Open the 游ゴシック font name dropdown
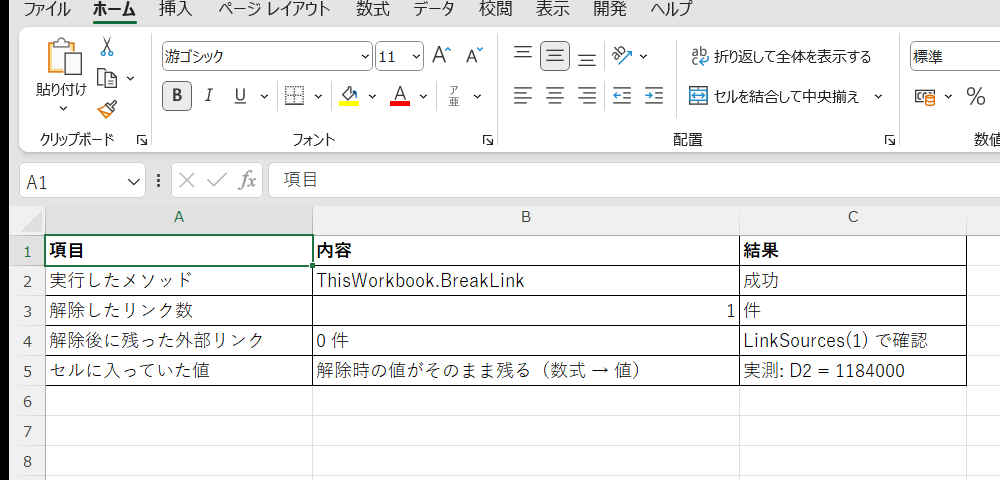 point(365,57)
